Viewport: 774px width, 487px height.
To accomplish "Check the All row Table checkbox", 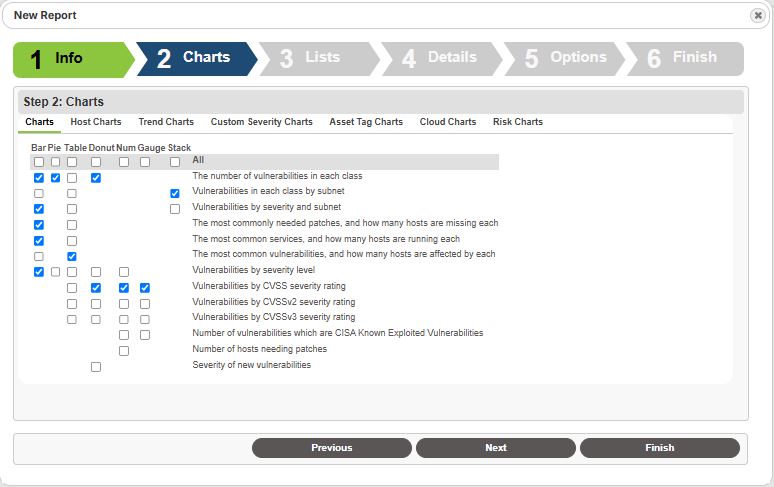I will [x=72, y=162].
